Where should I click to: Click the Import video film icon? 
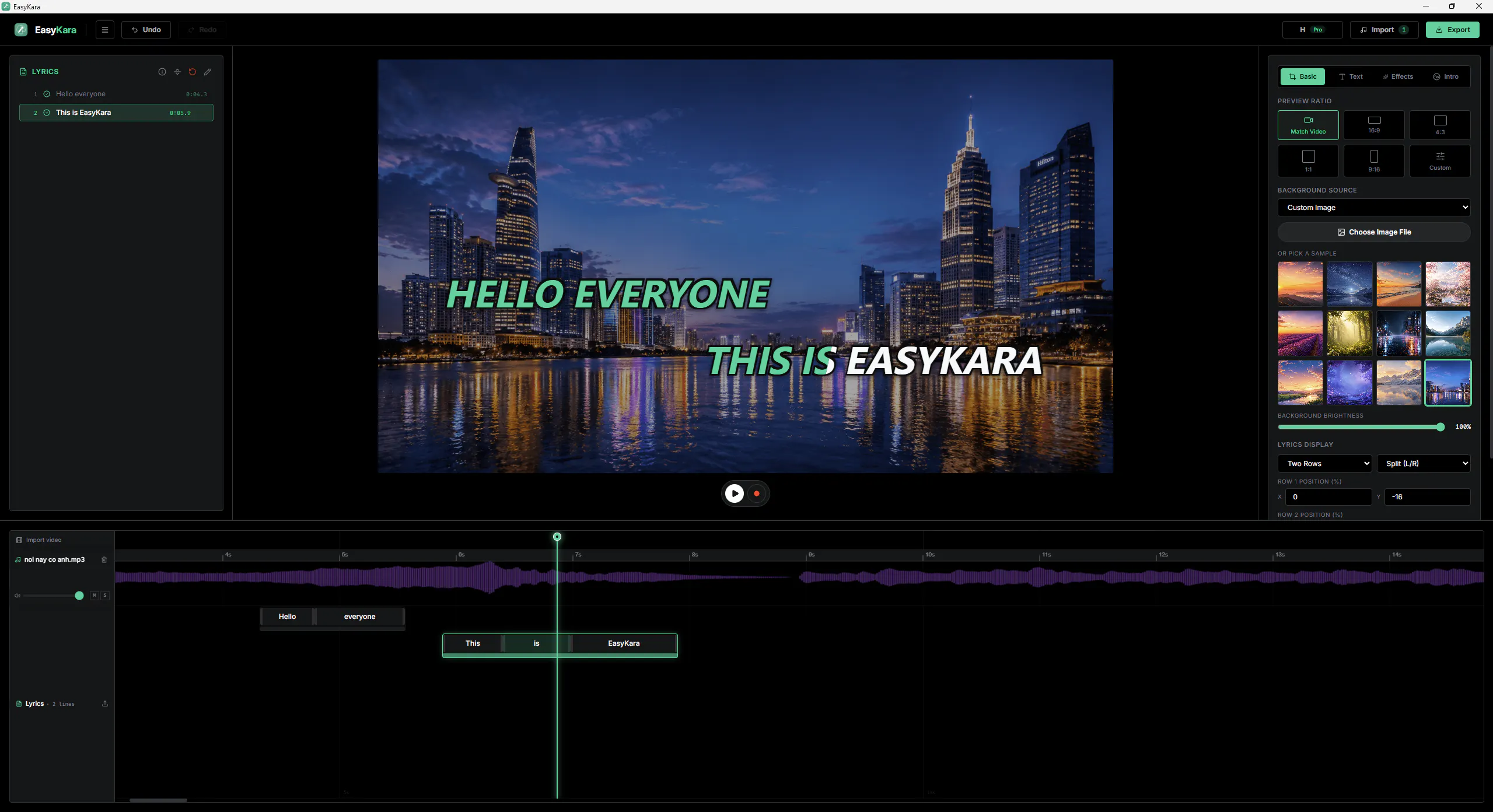(x=19, y=540)
